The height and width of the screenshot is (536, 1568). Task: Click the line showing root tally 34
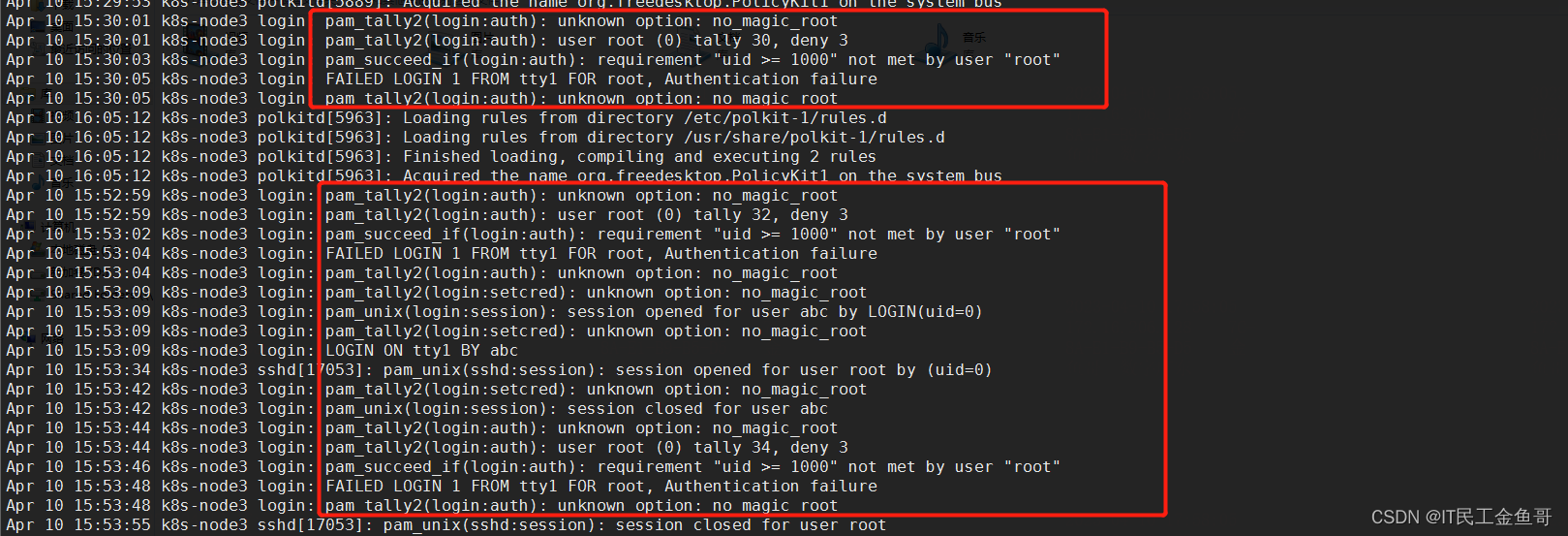(x=586, y=448)
